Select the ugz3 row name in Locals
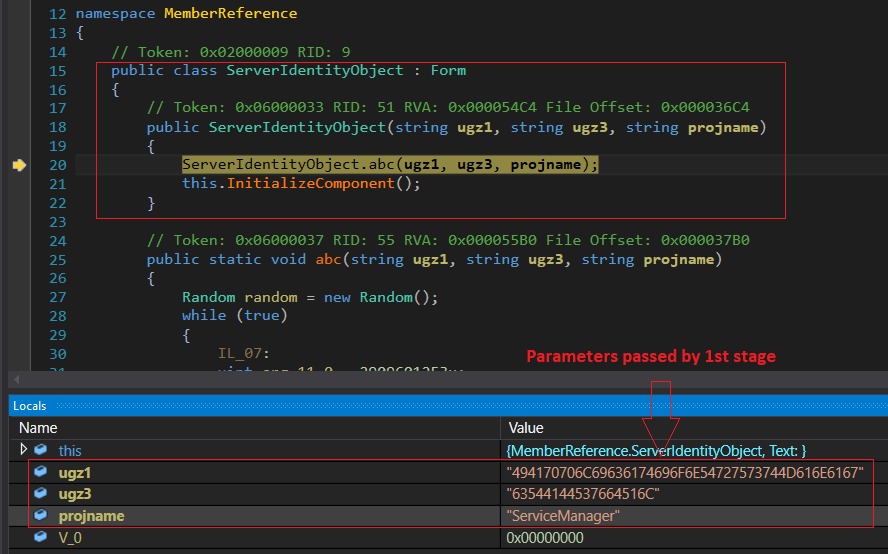 click(x=75, y=494)
